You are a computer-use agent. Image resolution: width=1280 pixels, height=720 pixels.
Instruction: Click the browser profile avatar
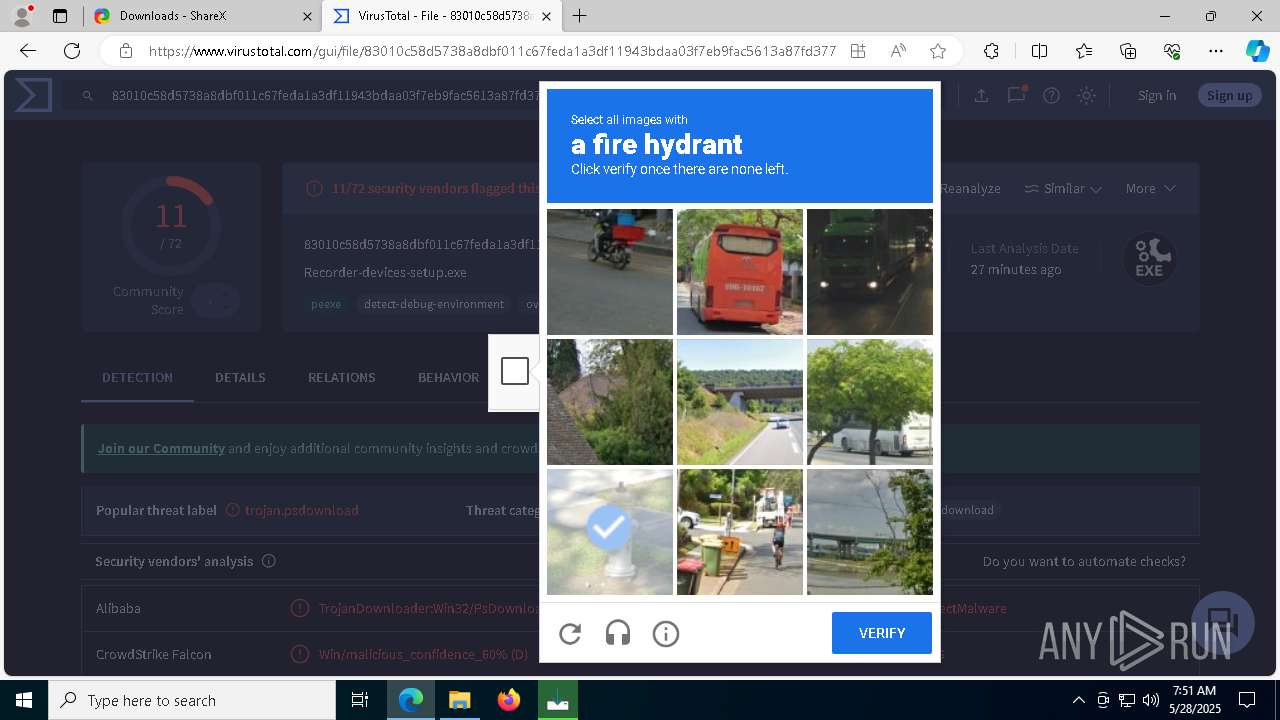click(22, 16)
